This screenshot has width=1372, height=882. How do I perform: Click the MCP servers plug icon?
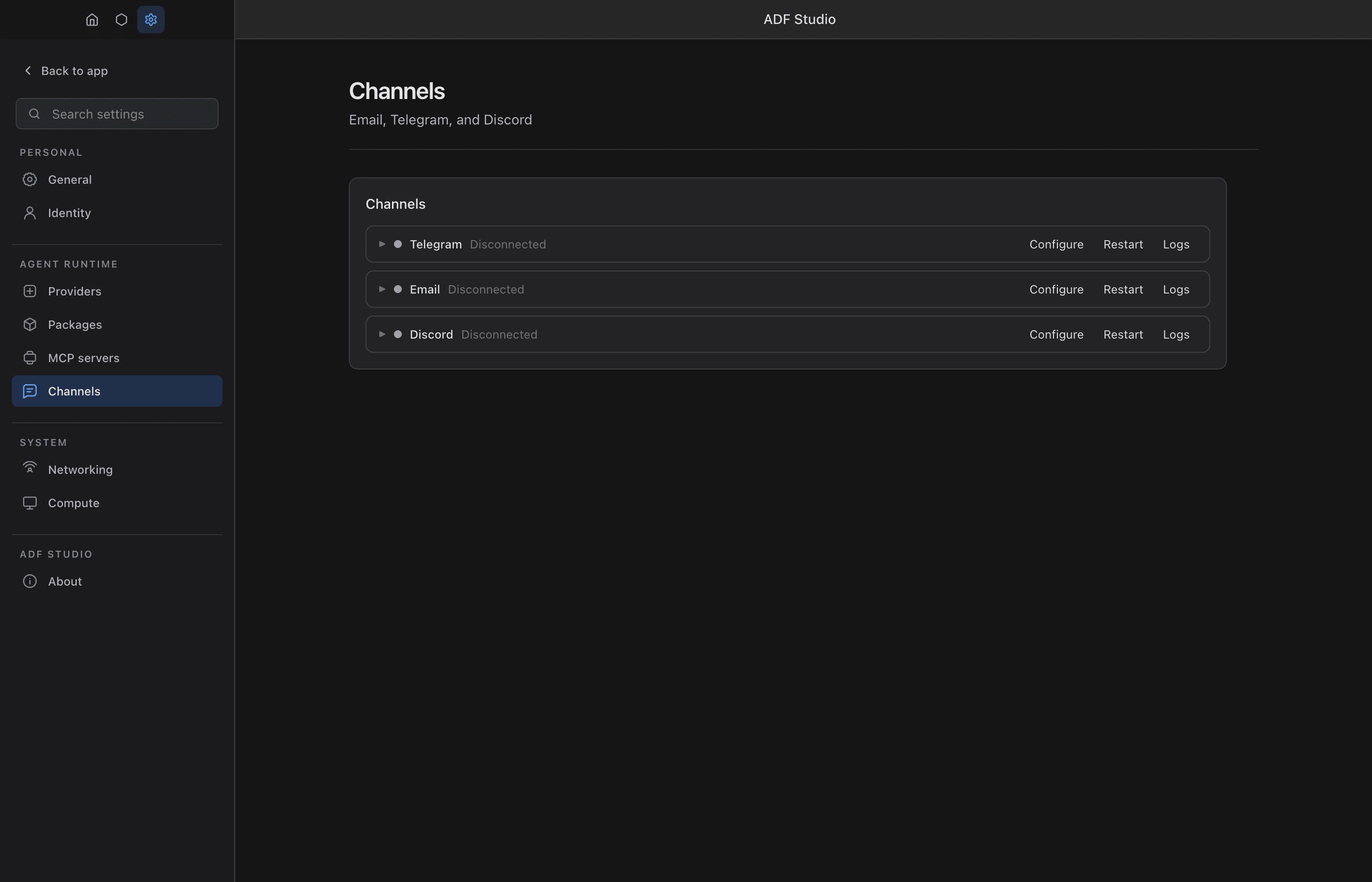30,358
